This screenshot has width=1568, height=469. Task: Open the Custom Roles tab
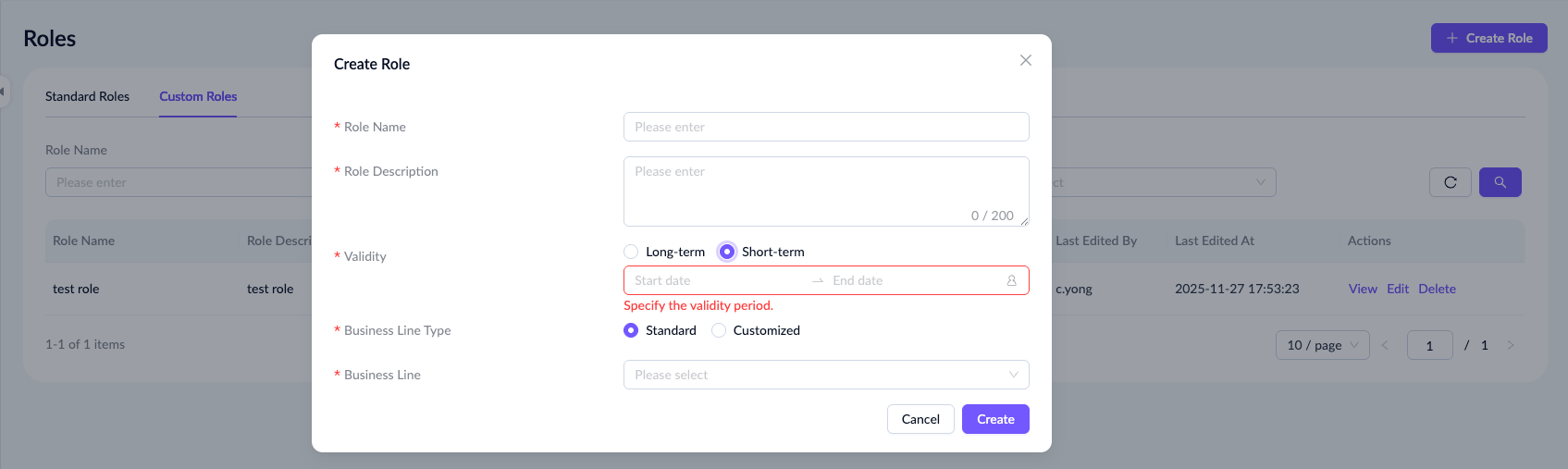pyautogui.click(x=198, y=96)
